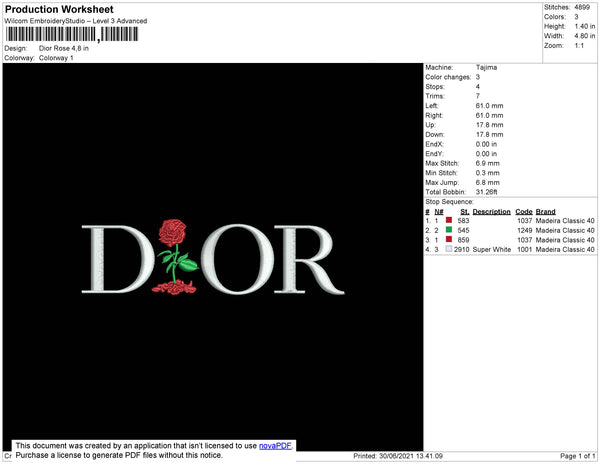Click stitch count '545' in row 2
The image size is (600, 464).
coord(463,230)
